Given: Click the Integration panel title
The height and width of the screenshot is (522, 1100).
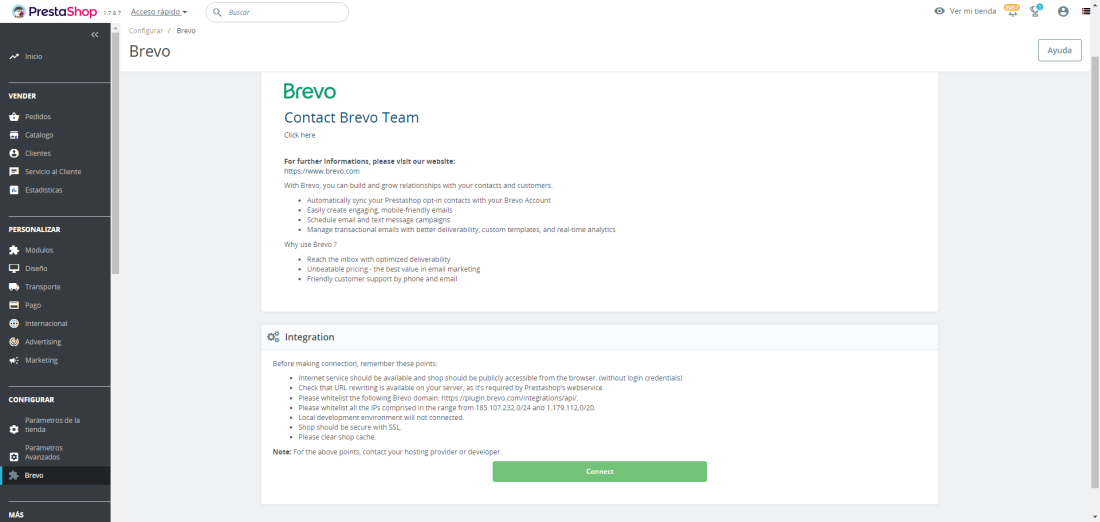Looking at the screenshot, I should pyautogui.click(x=309, y=337).
